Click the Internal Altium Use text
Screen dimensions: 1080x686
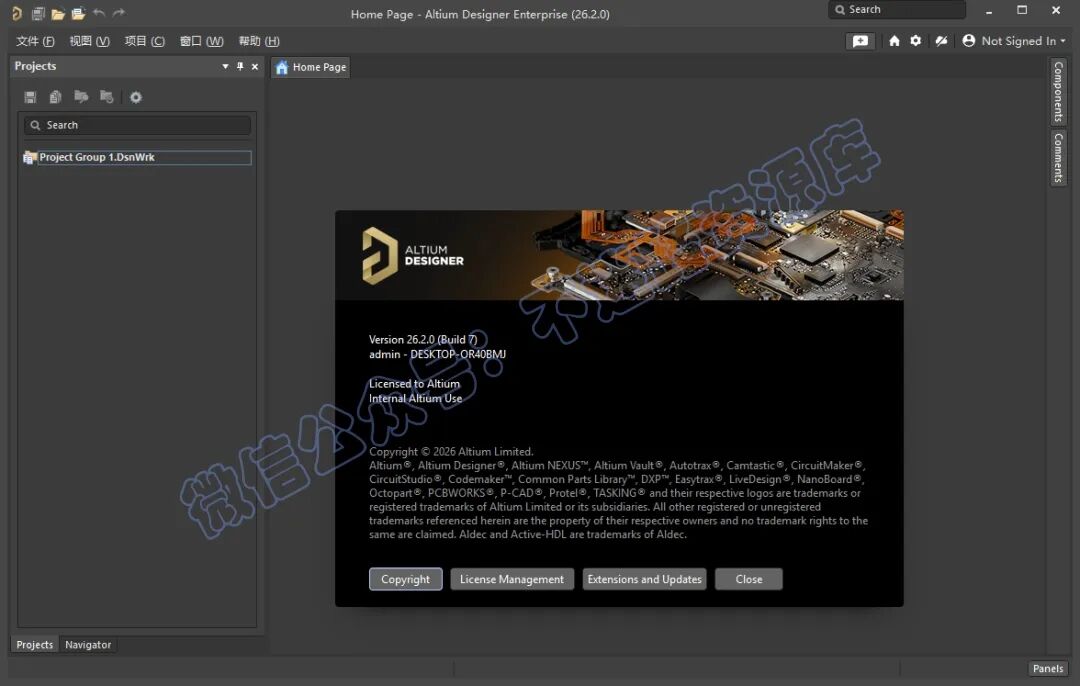[415, 398]
